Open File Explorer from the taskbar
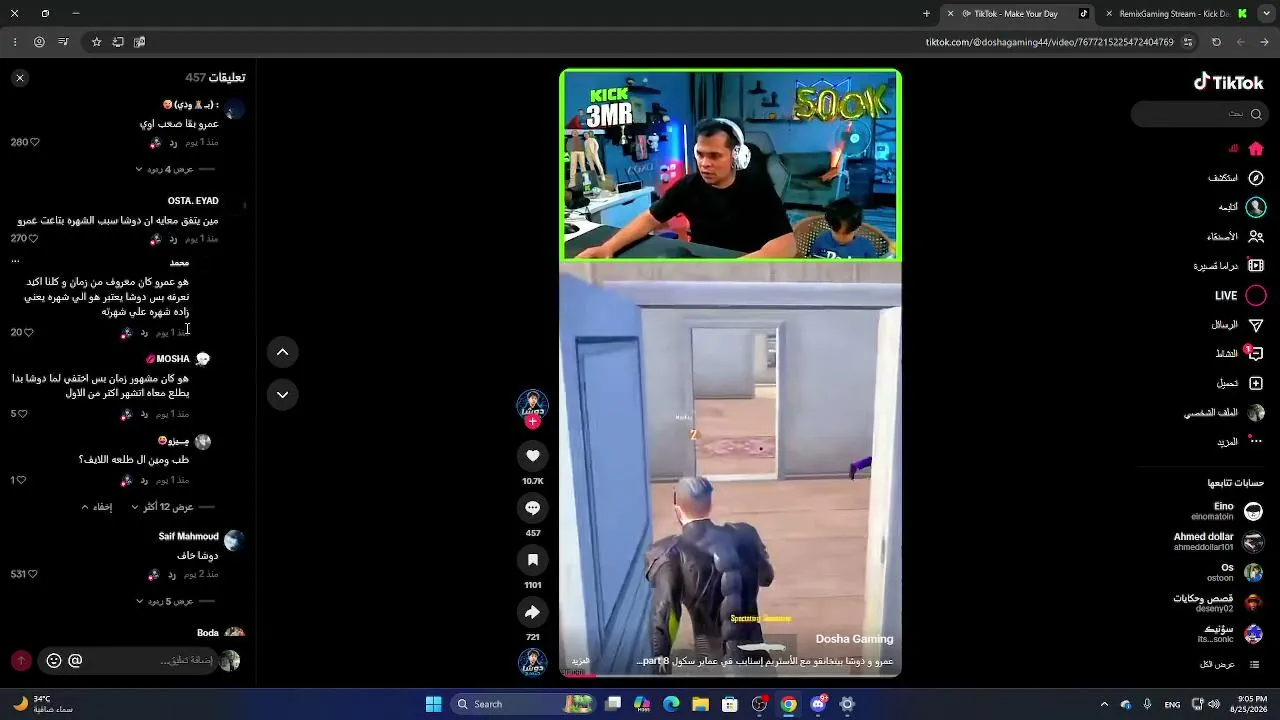Screen dimensions: 1280x720 (x=700, y=704)
